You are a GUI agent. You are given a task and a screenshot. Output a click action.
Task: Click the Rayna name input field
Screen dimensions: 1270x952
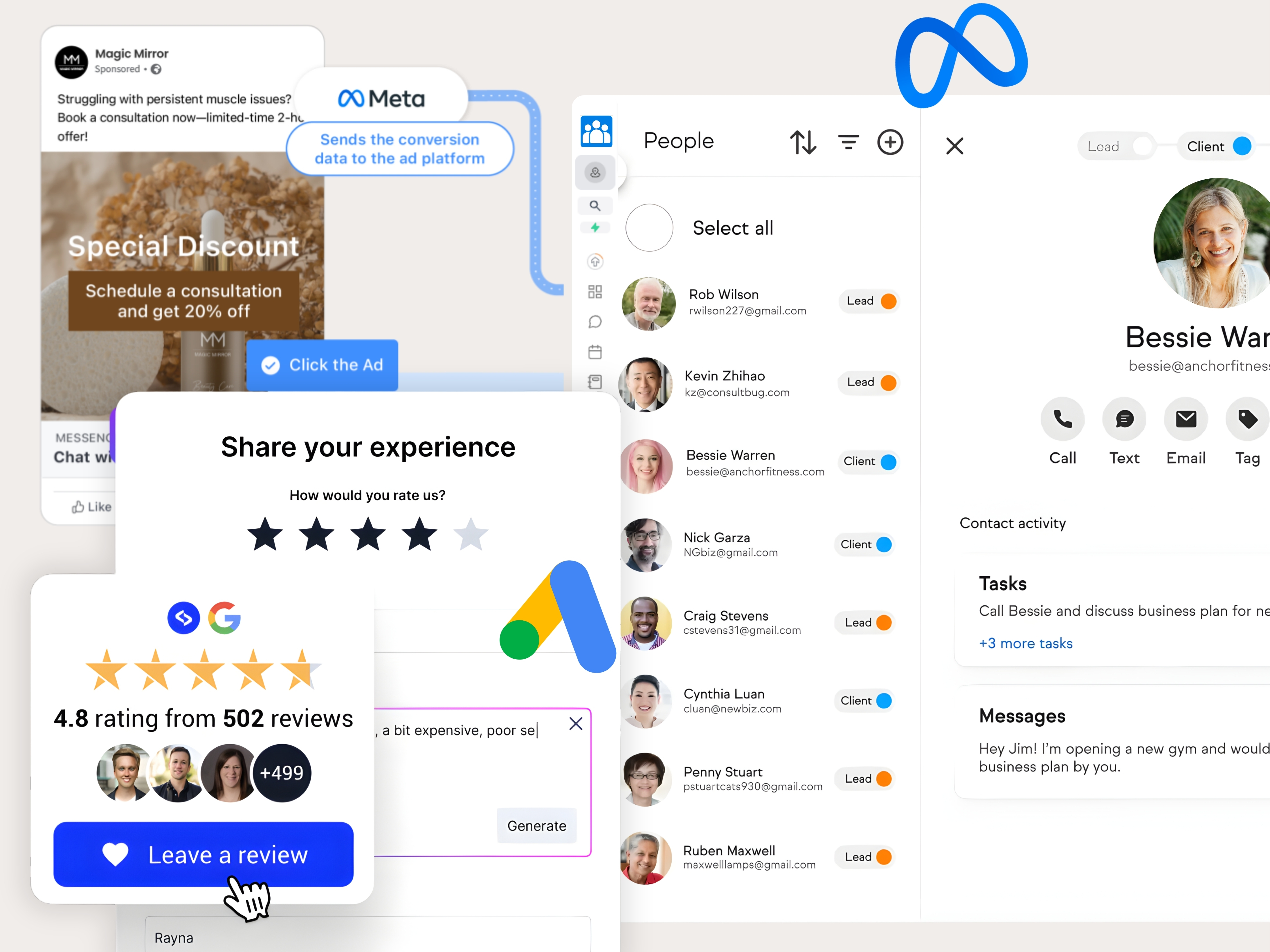coord(368,937)
